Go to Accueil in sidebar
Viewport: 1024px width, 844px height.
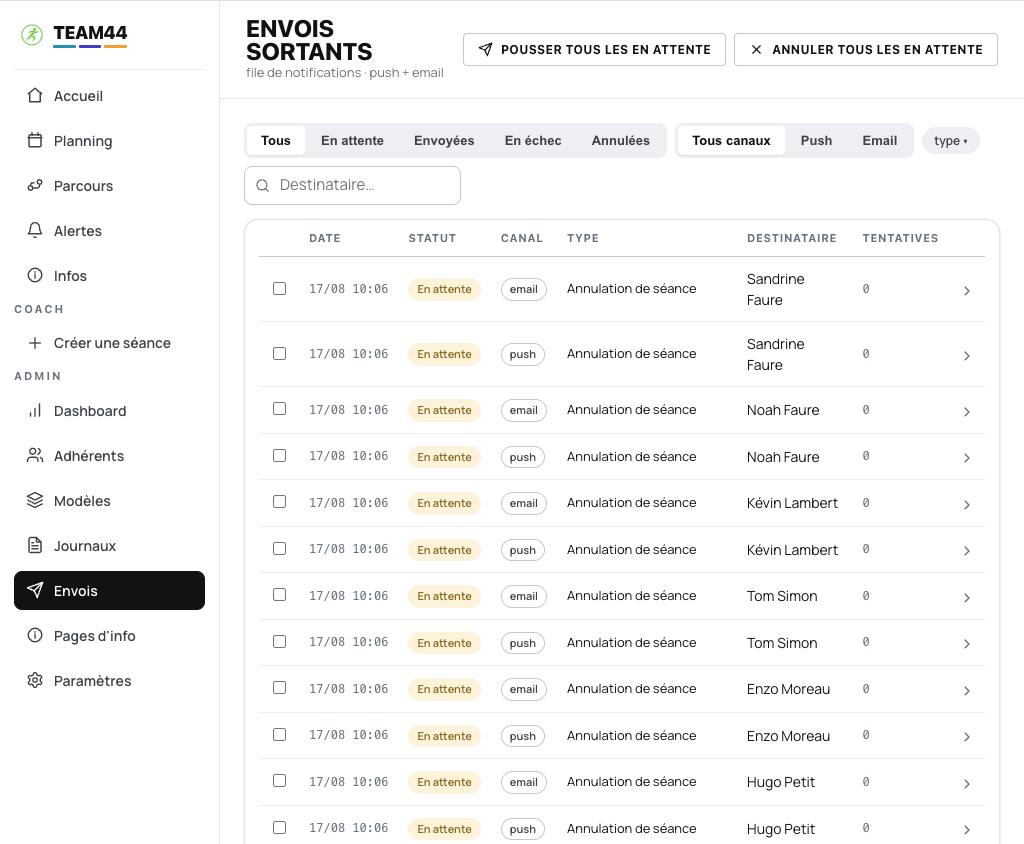(109, 96)
